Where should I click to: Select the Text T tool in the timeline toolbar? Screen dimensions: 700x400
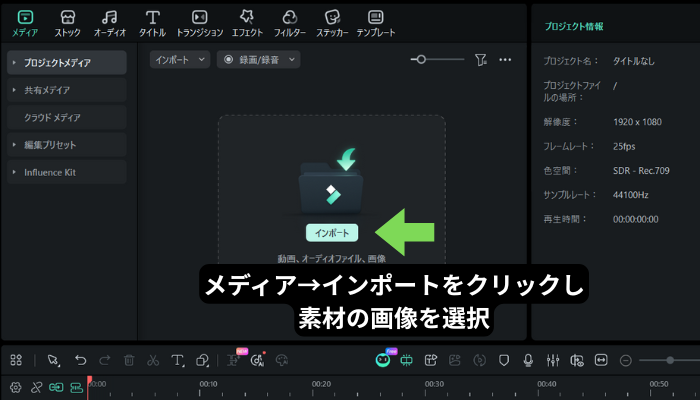[177, 360]
